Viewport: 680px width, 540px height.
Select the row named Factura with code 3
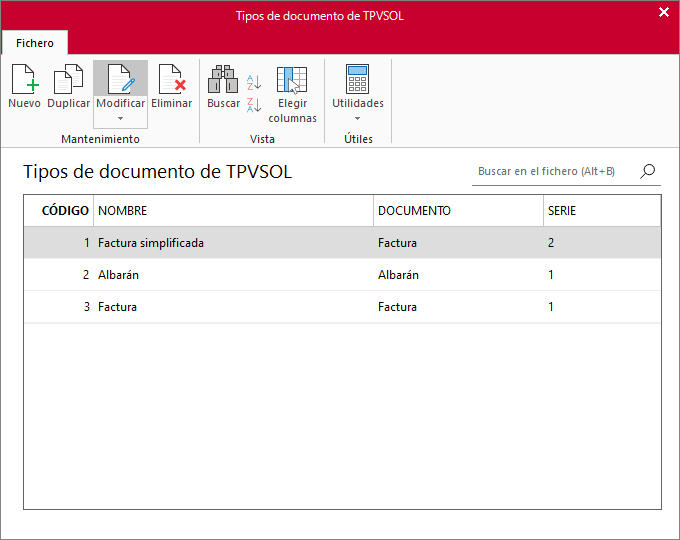pos(342,307)
